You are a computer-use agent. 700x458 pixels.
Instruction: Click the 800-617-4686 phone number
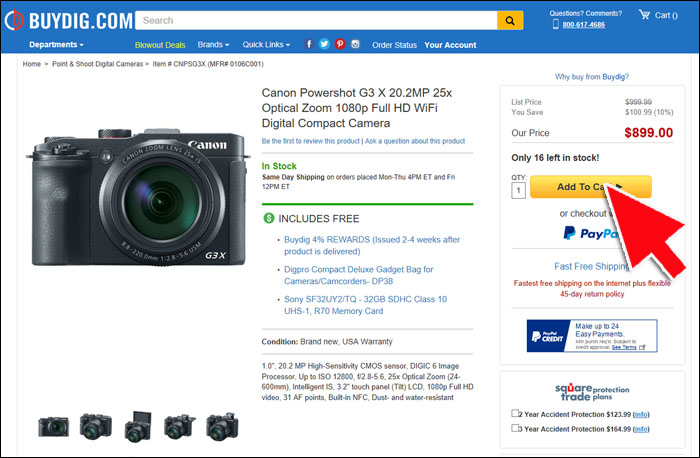(583, 25)
